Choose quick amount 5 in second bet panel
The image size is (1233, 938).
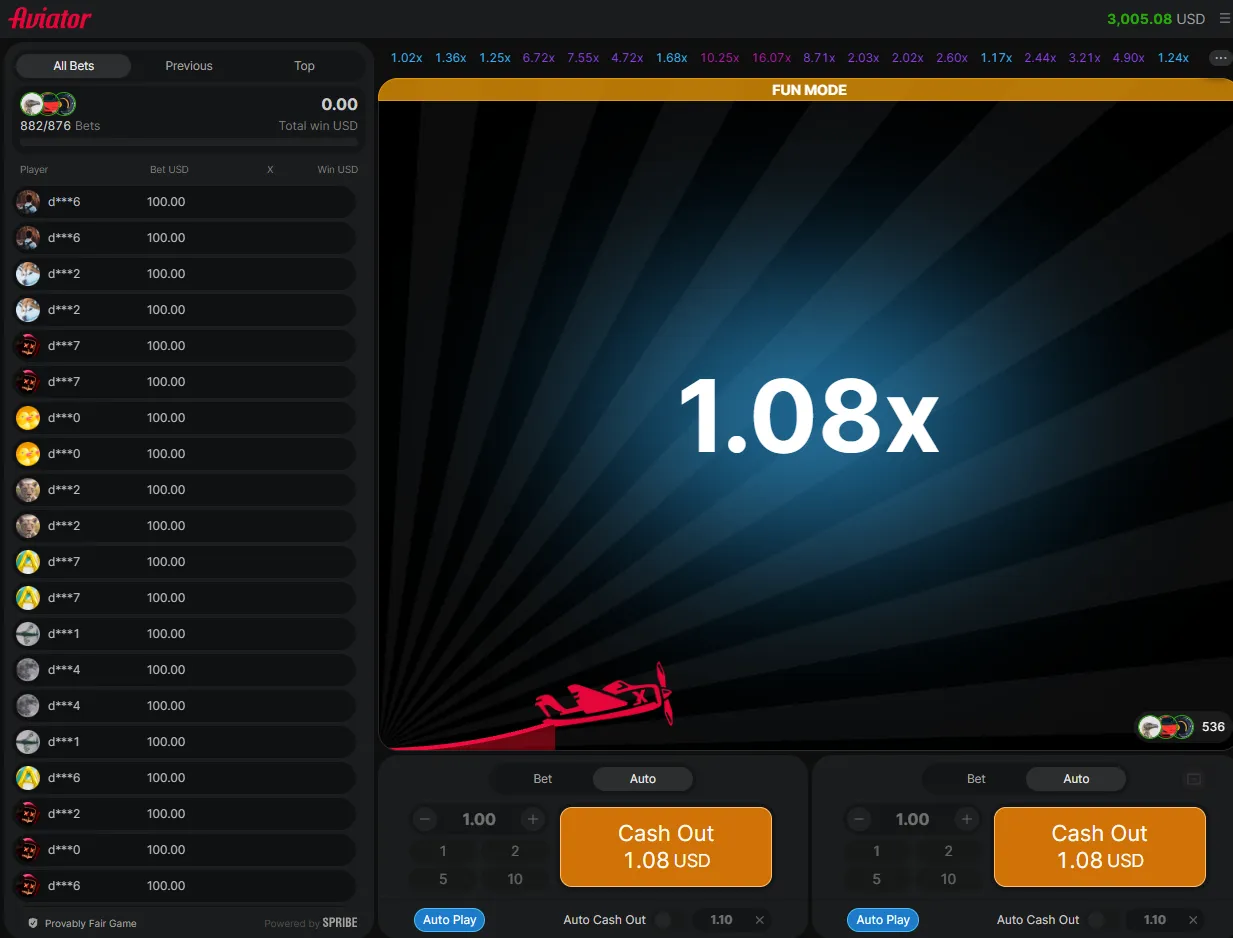tap(876, 879)
